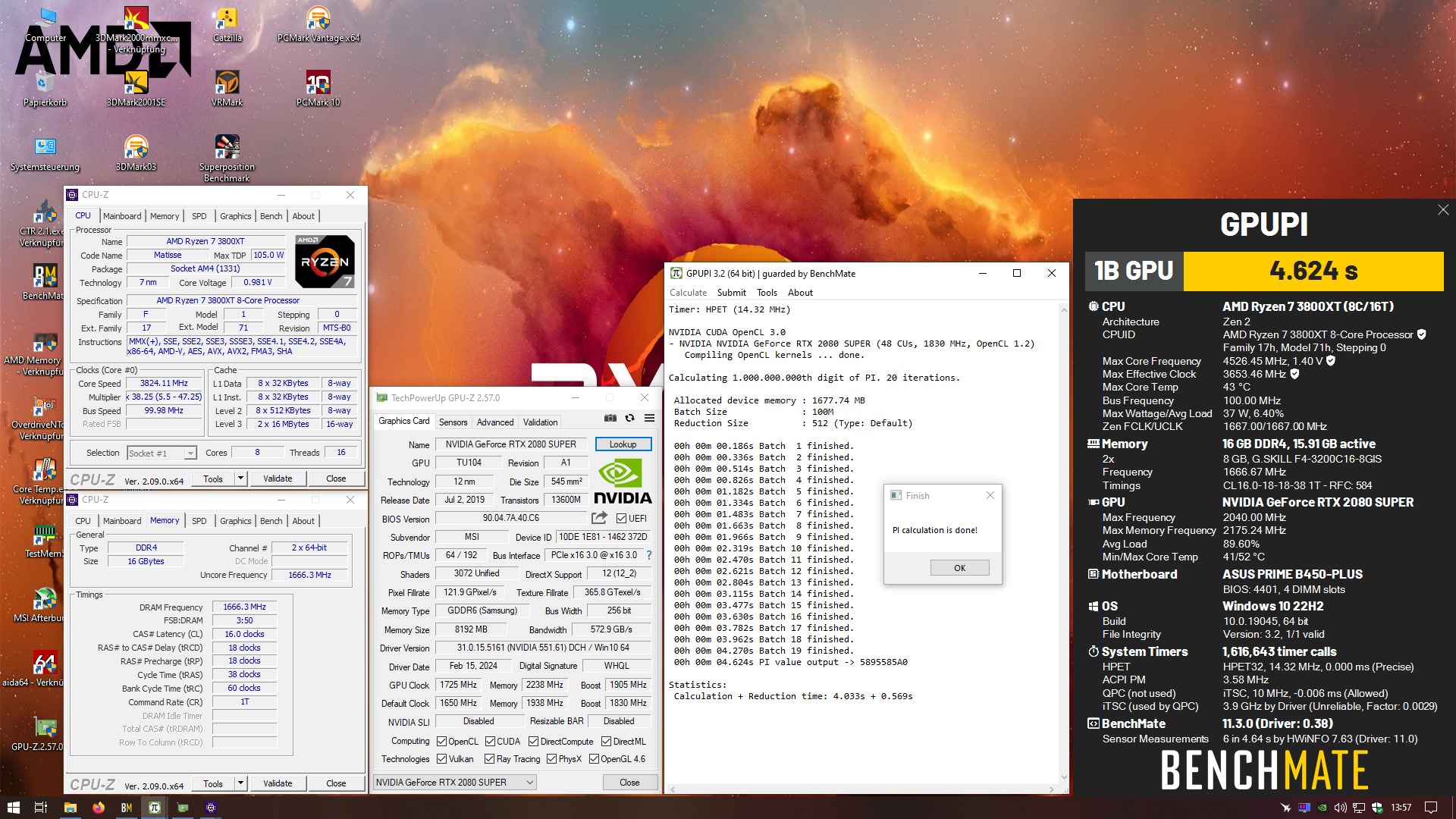The height and width of the screenshot is (819, 1456).
Task: Open the Tools dropdown arrow in lower CPU-Z
Action: coord(240,783)
